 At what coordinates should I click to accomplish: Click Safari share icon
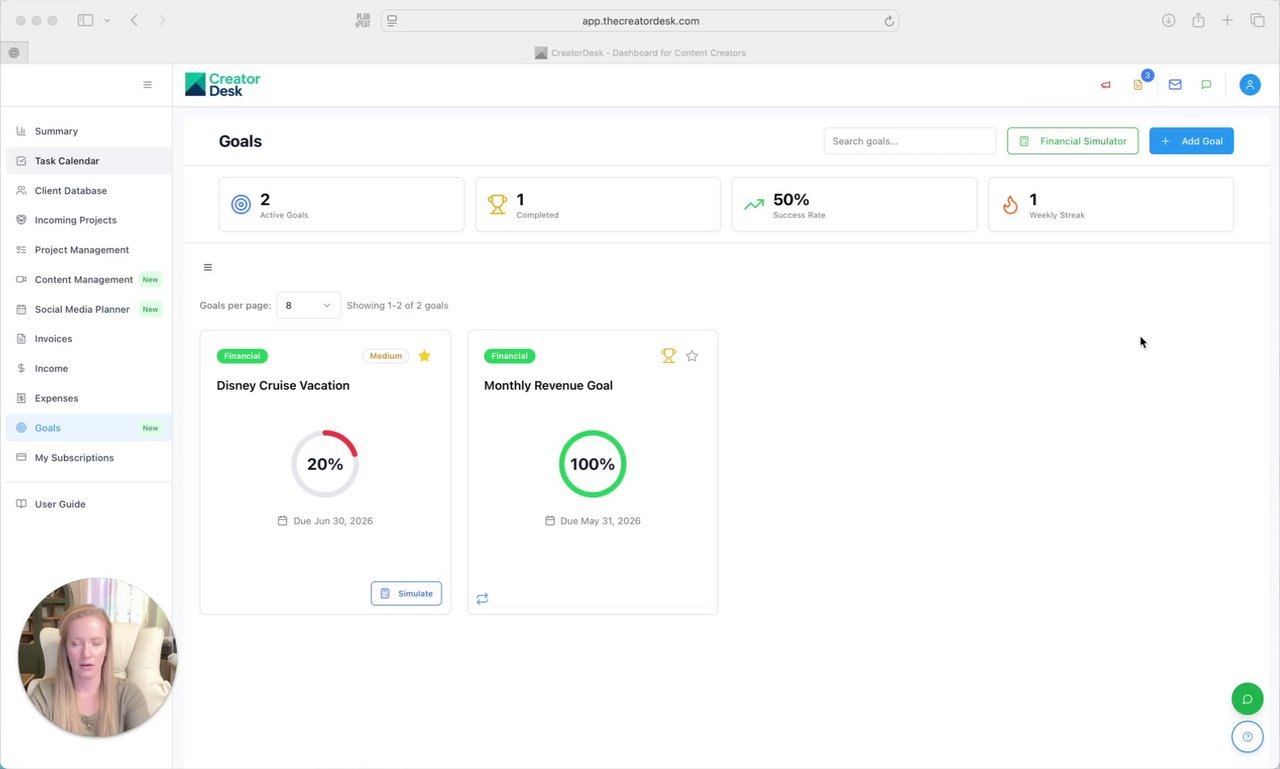point(1198,20)
